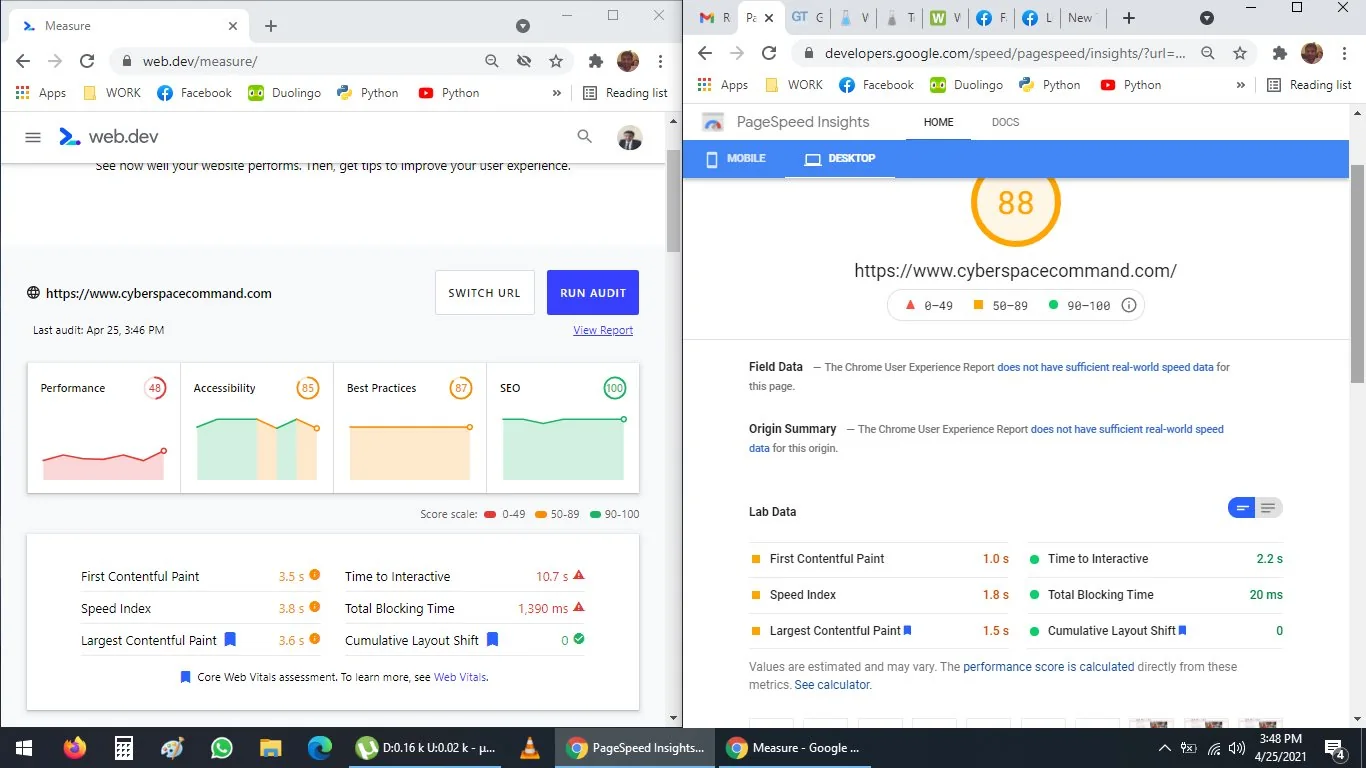Open the SEO score card showing 100
Image resolution: width=1366 pixels, height=768 pixels.
(x=563, y=428)
